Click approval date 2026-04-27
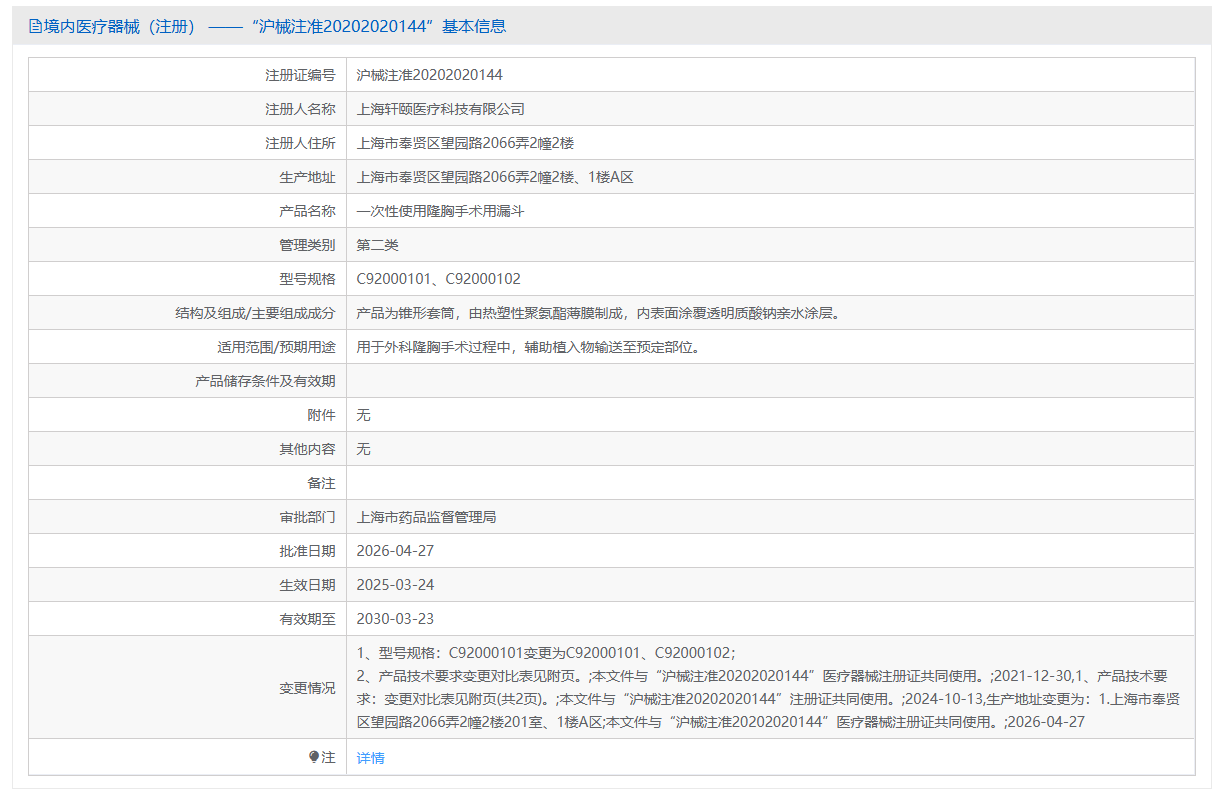The width and height of the screenshot is (1226, 799). [x=395, y=551]
